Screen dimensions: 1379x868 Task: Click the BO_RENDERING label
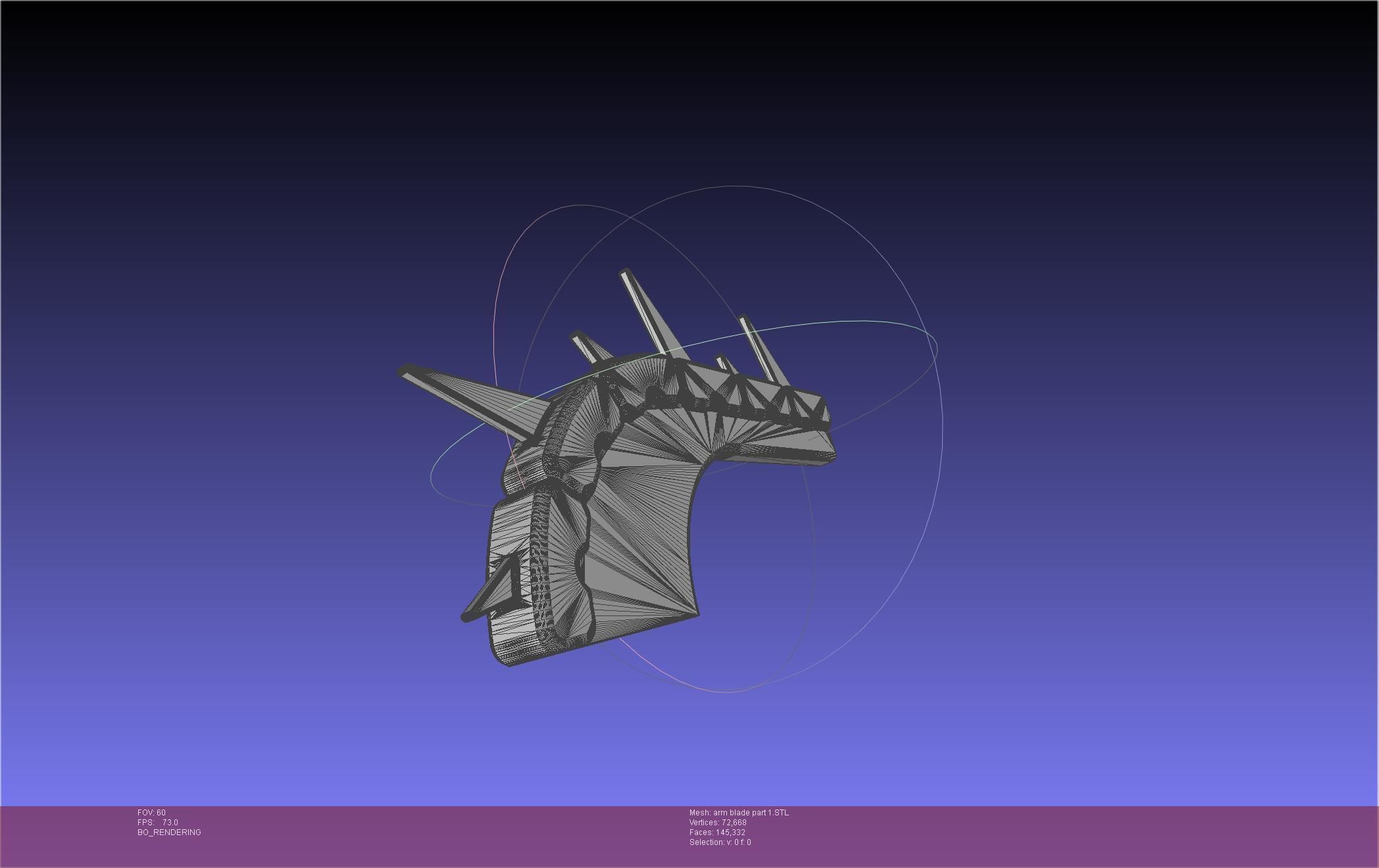[169, 832]
